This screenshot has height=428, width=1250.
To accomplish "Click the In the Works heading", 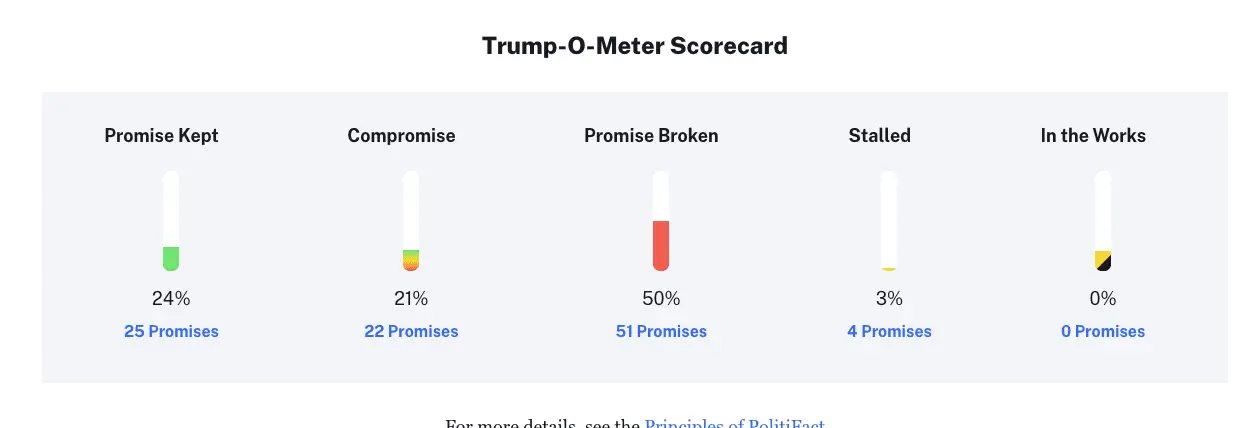I will click(1093, 136).
